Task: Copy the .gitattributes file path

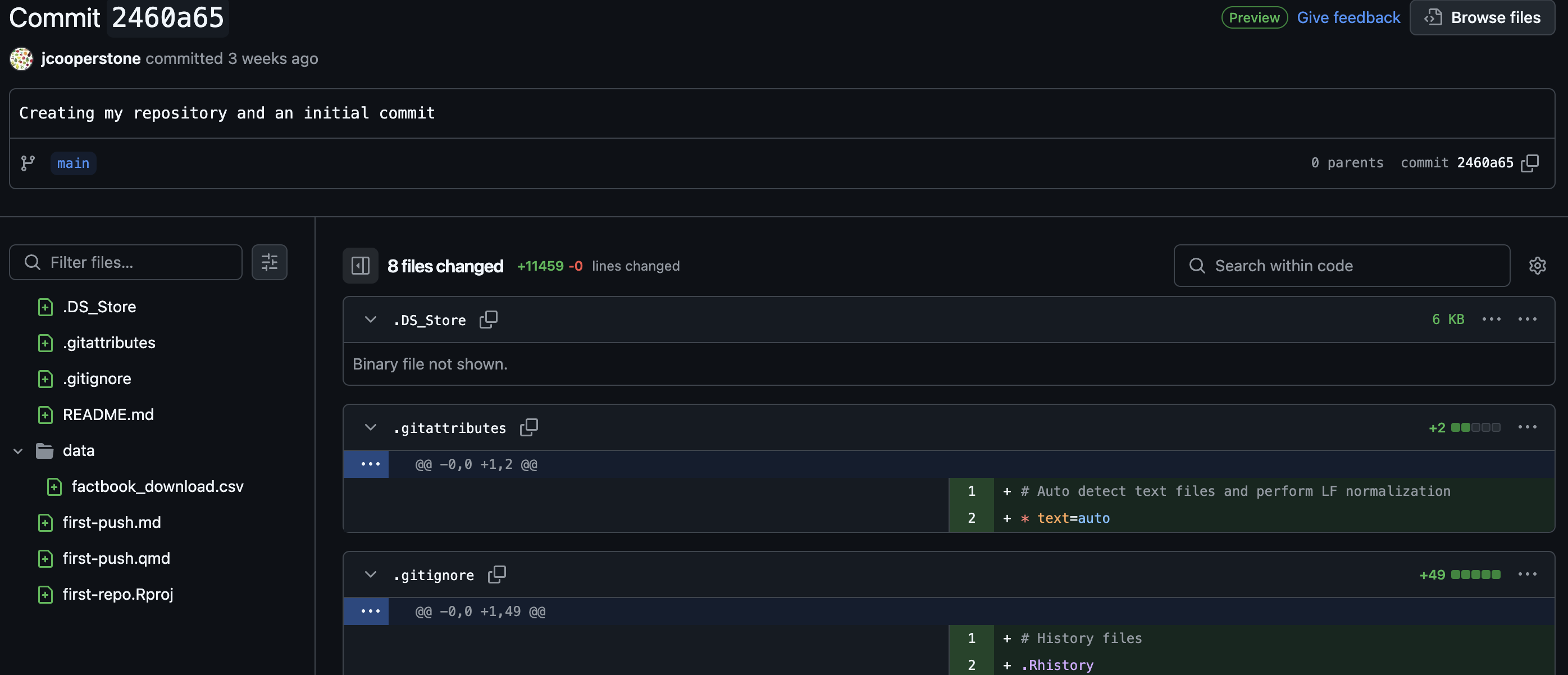Action: coord(528,427)
